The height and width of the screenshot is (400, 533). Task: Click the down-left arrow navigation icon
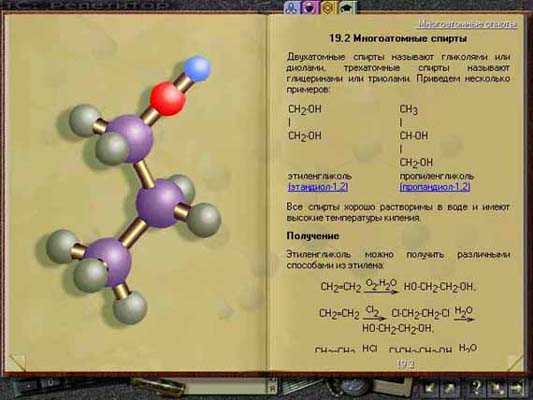click(x=430, y=387)
